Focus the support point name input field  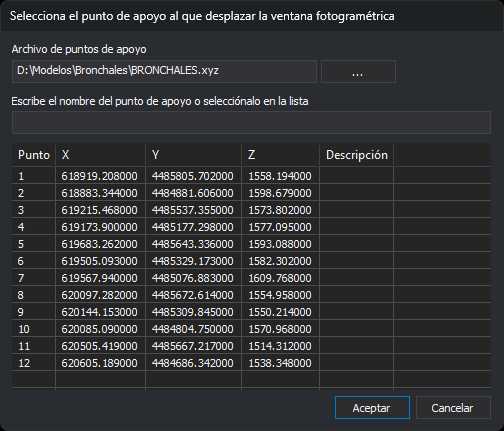(251, 122)
